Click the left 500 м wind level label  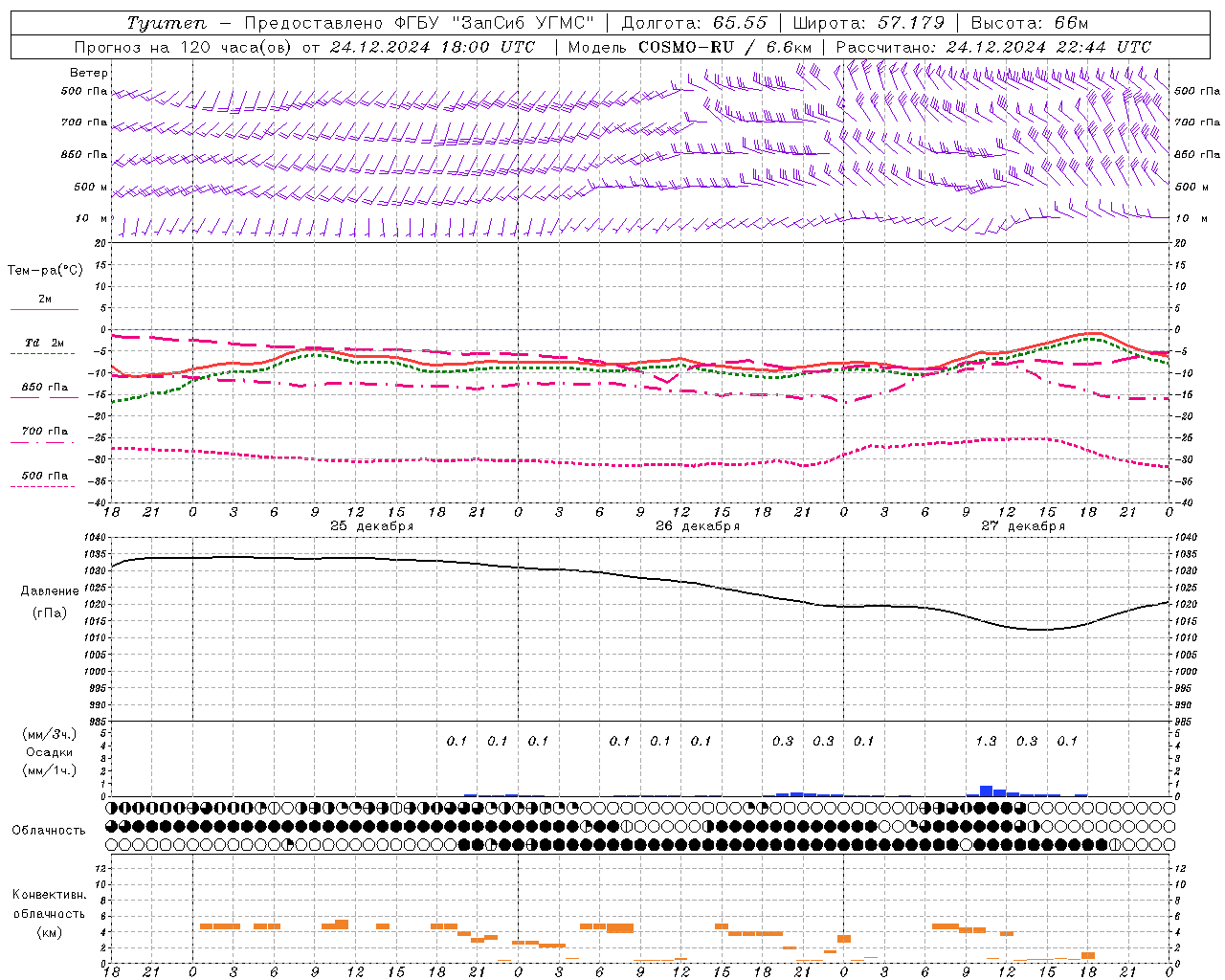pyautogui.click(x=91, y=187)
